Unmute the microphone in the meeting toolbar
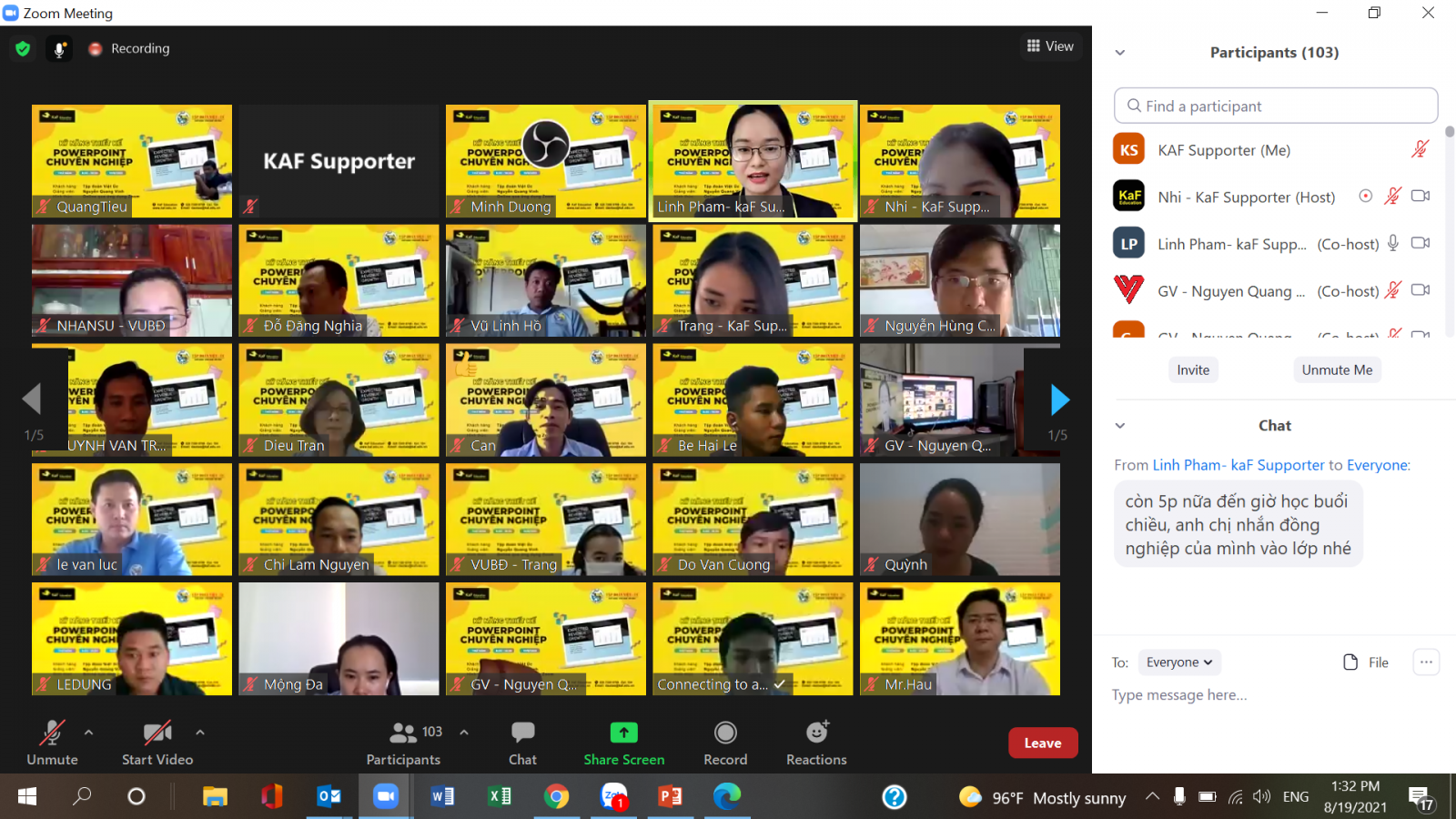 point(52,743)
